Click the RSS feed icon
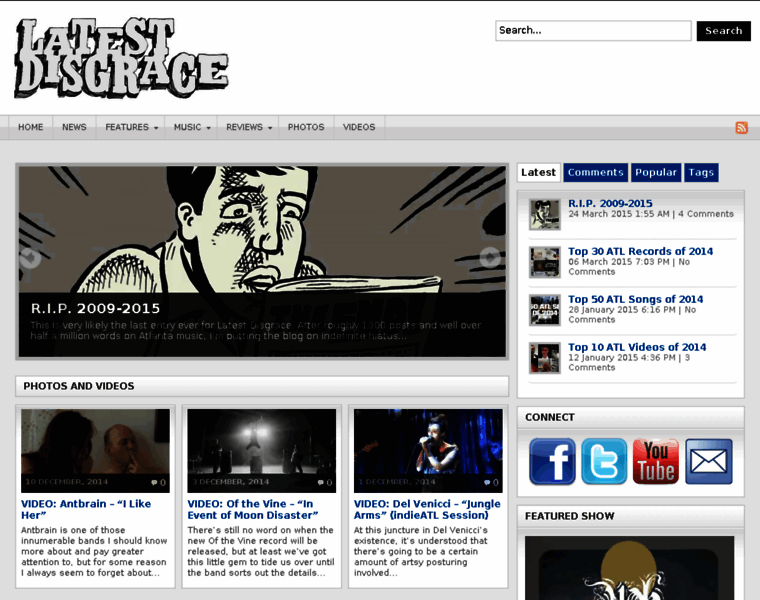 [741, 128]
